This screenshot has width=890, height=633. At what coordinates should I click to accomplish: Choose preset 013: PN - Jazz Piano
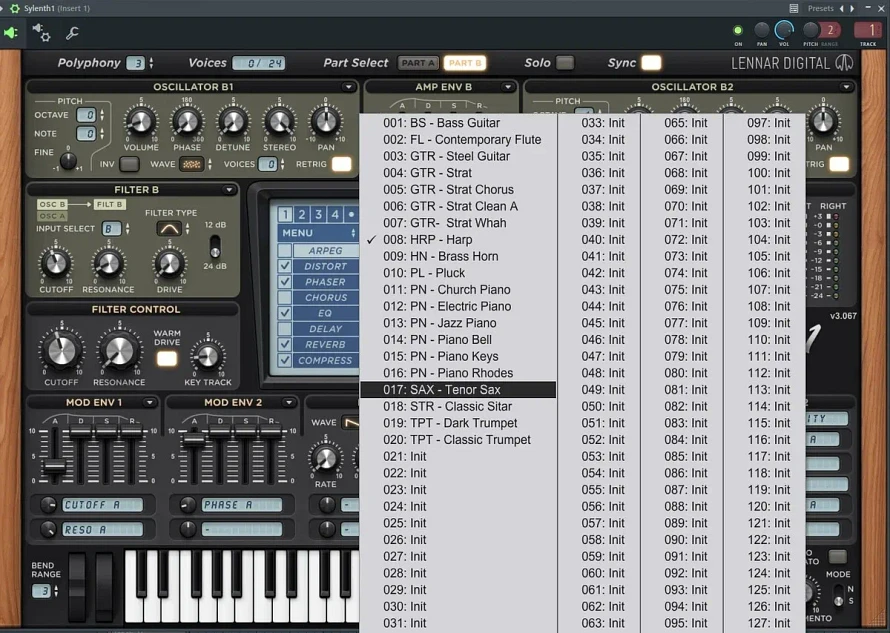pos(458,323)
